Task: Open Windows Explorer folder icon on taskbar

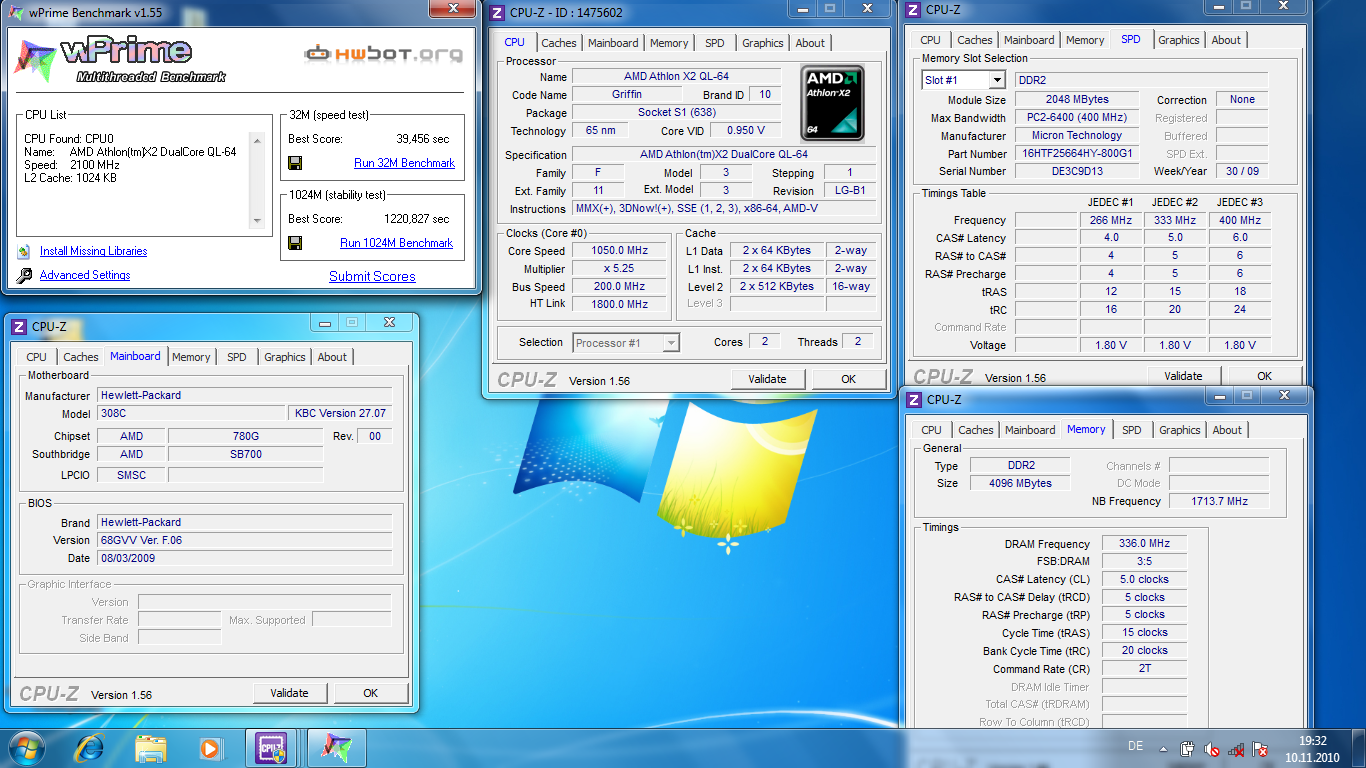Action: [x=151, y=747]
